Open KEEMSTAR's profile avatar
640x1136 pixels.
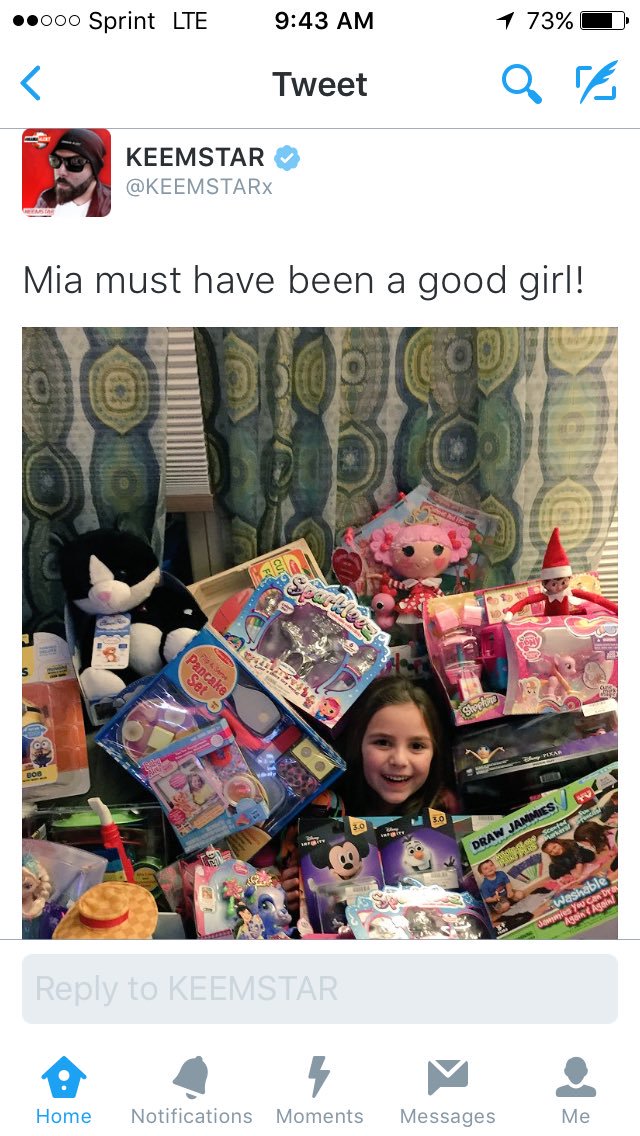pos(67,172)
